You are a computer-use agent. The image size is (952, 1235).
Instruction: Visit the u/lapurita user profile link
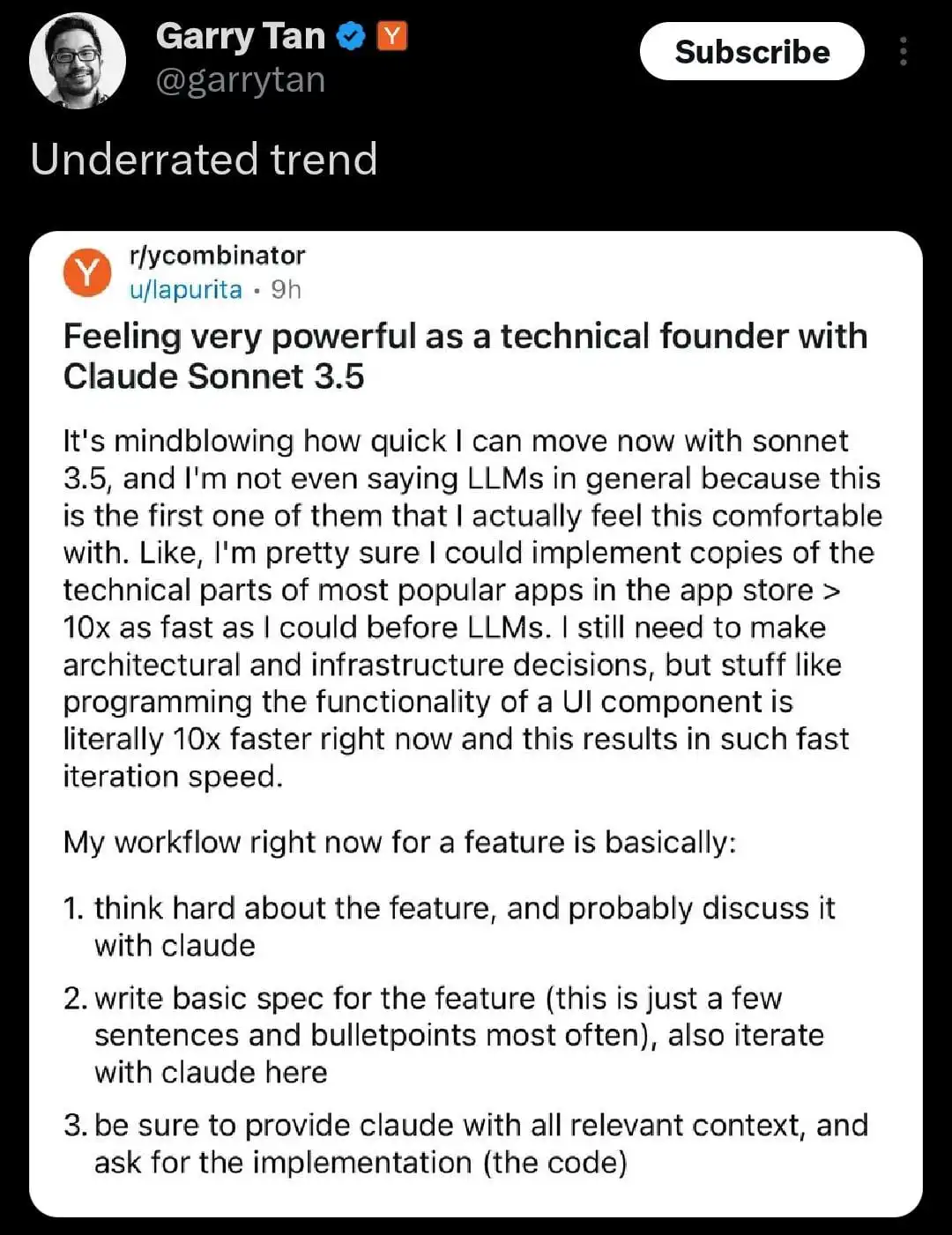click(185, 290)
